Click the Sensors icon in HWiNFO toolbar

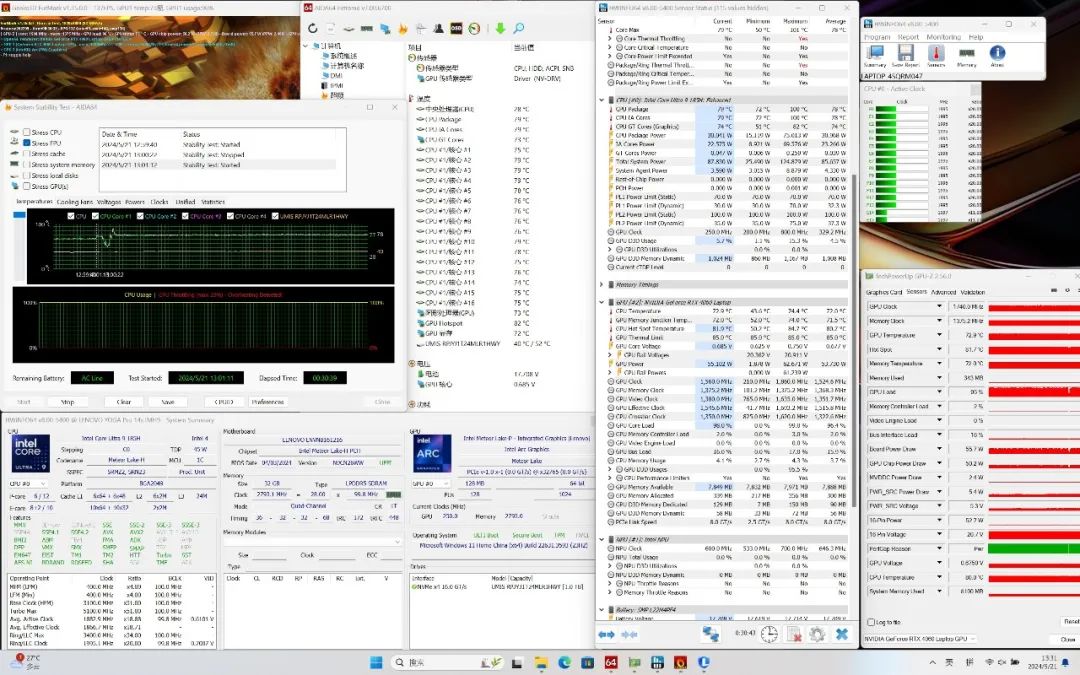point(937,54)
